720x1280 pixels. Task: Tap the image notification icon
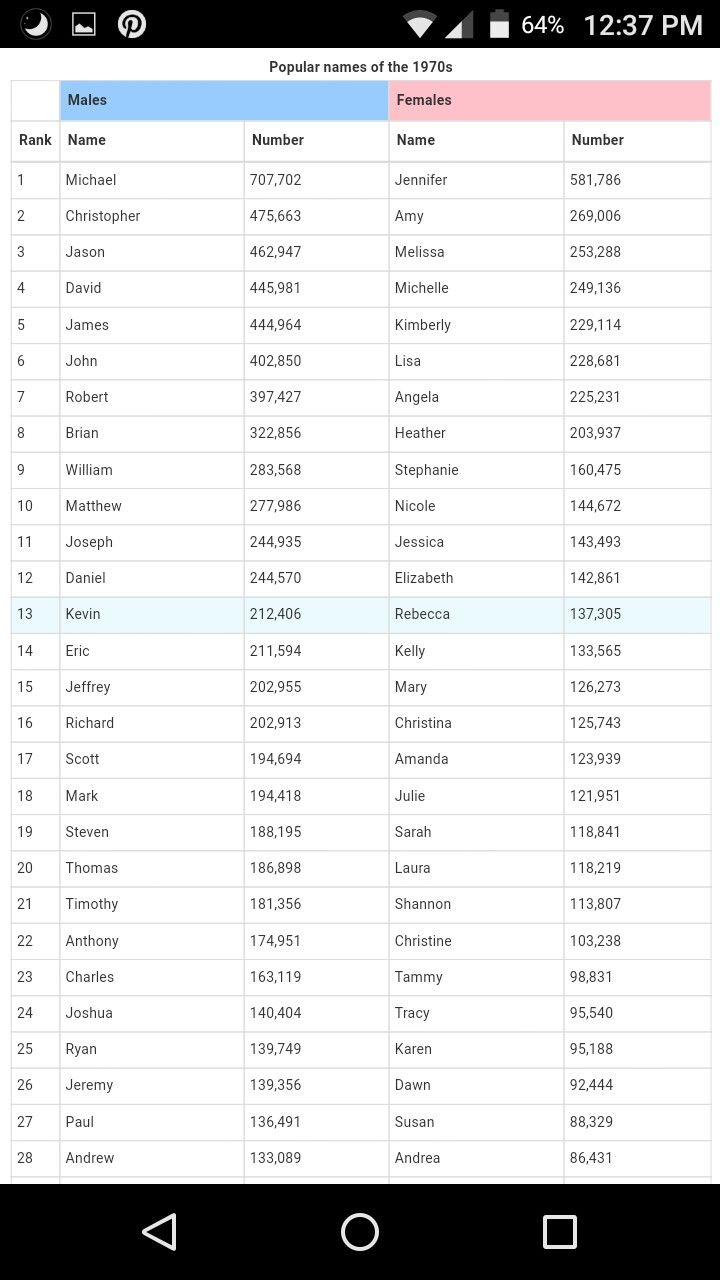pos(84,25)
